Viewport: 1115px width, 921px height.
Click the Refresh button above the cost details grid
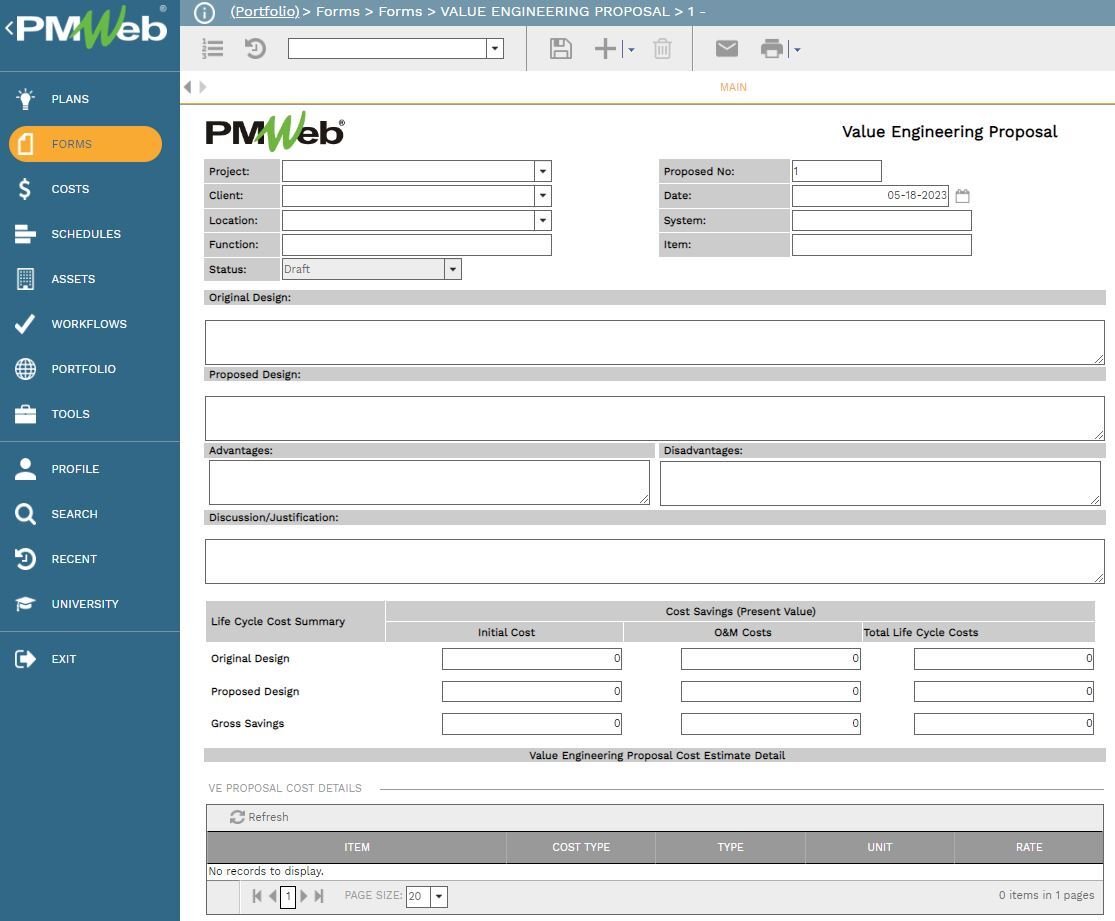point(258,817)
